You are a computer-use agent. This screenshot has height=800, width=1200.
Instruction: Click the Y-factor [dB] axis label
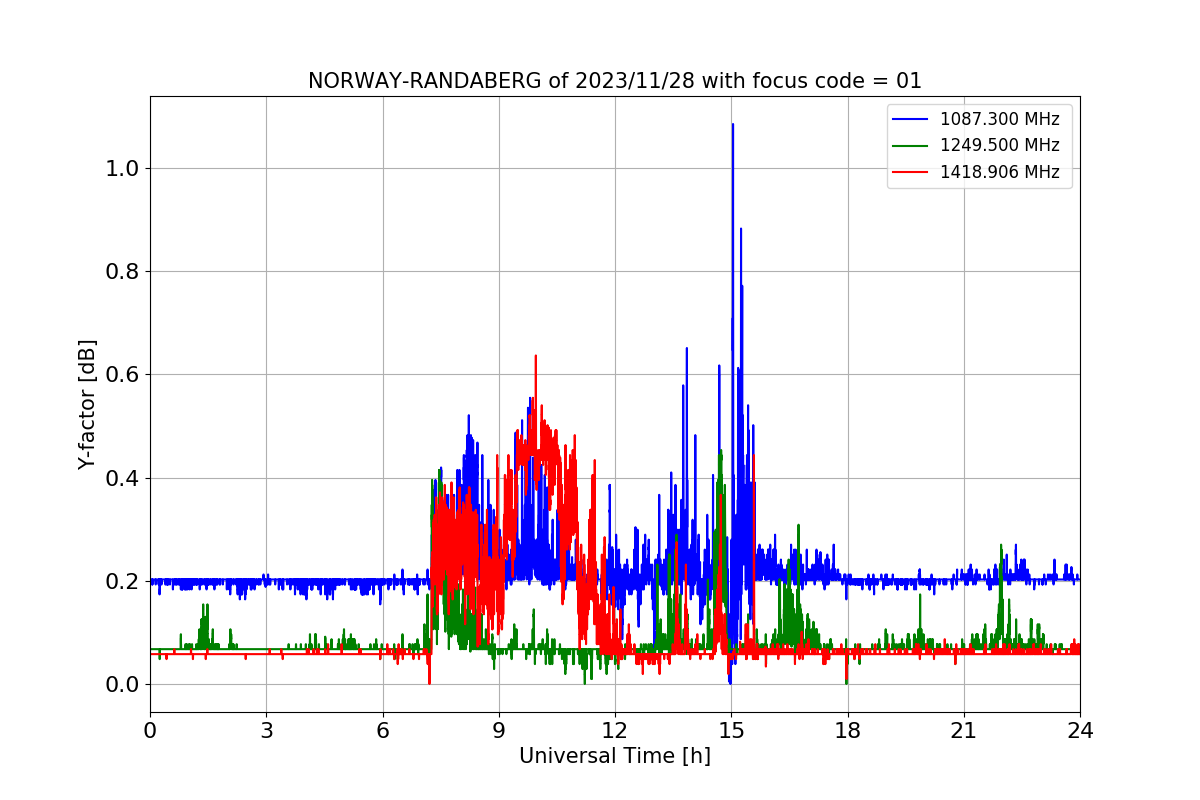point(88,404)
